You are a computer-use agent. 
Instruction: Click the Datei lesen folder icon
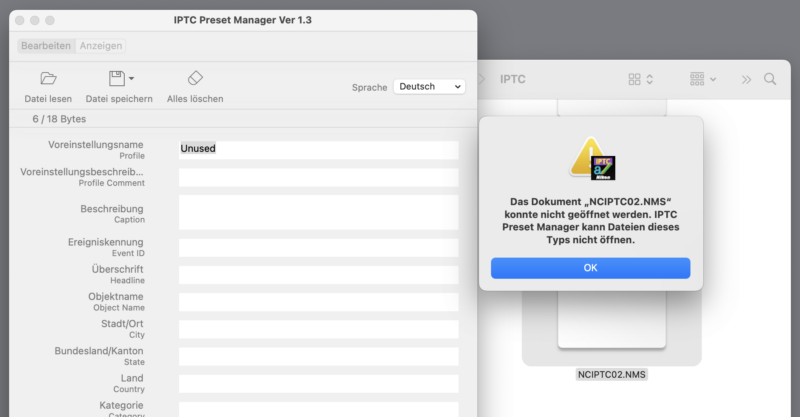(x=47, y=79)
